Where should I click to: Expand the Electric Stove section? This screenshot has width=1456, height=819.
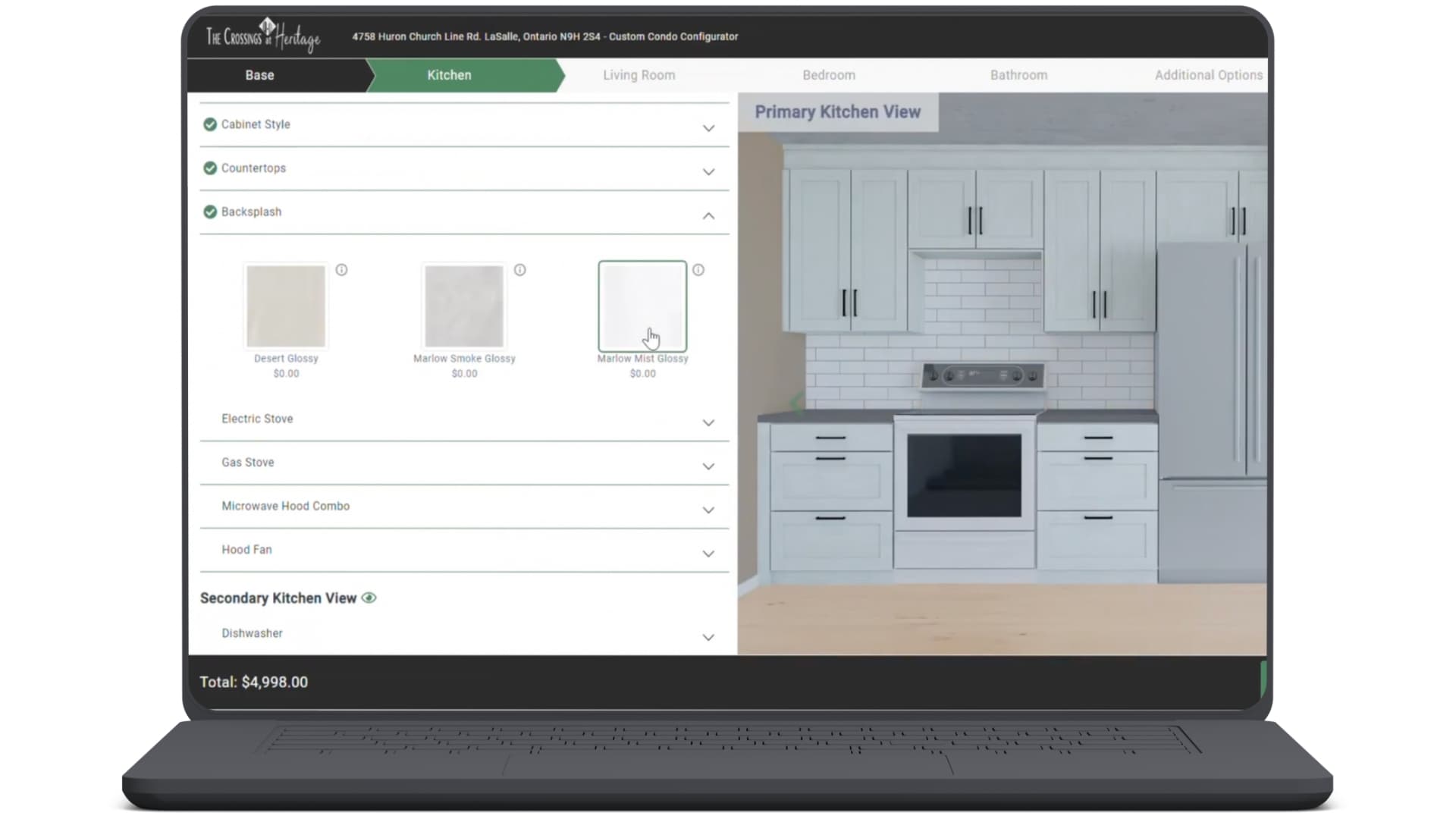click(708, 422)
